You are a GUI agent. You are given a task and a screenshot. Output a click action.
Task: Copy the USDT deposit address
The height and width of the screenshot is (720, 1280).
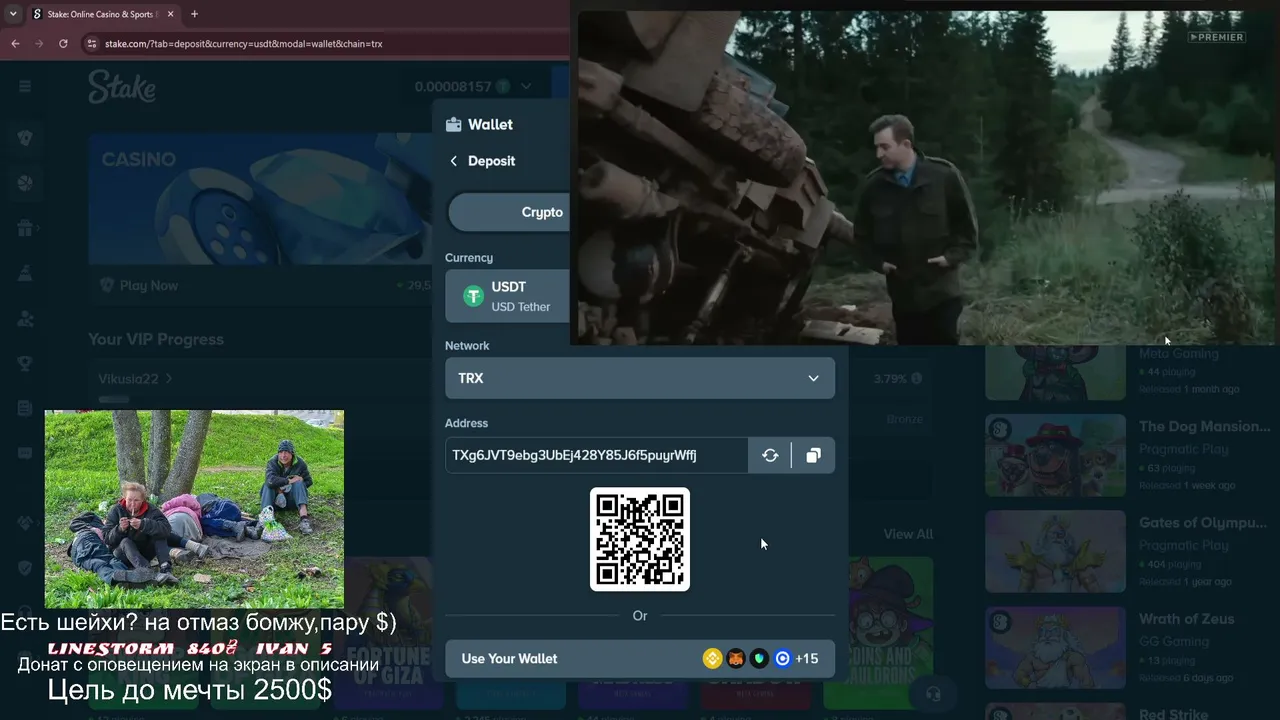click(813, 455)
